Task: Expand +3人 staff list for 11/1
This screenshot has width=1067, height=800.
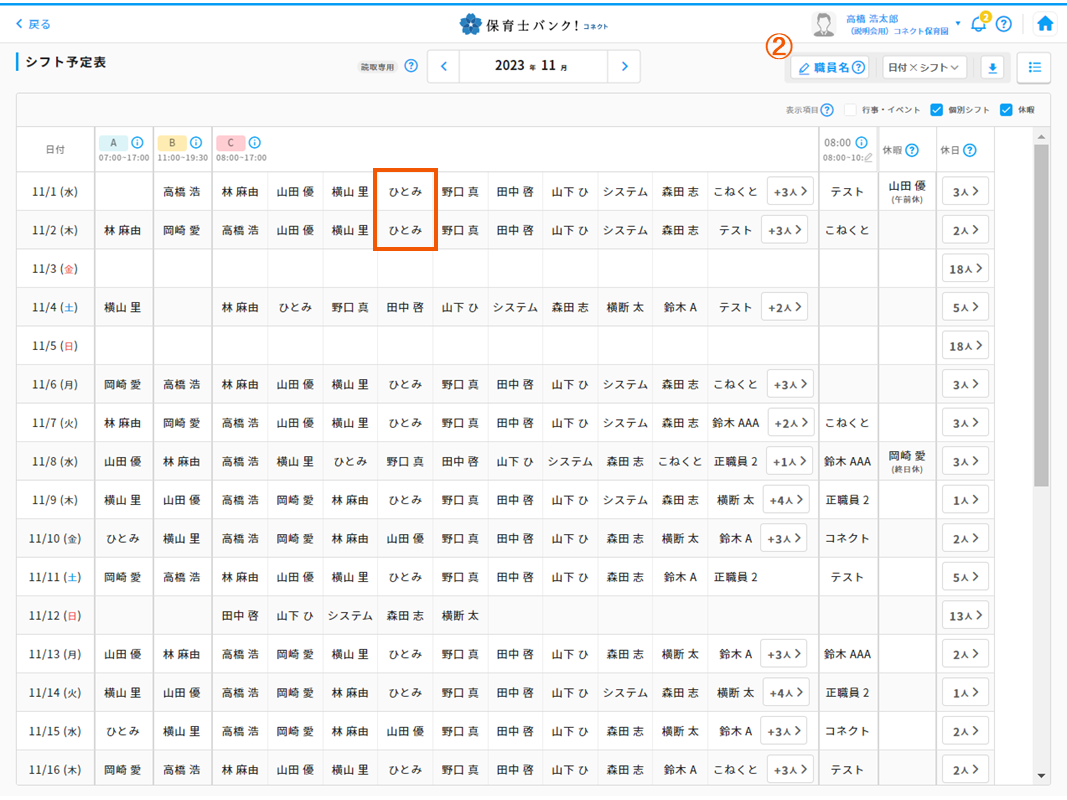Action: (x=790, y=191)
